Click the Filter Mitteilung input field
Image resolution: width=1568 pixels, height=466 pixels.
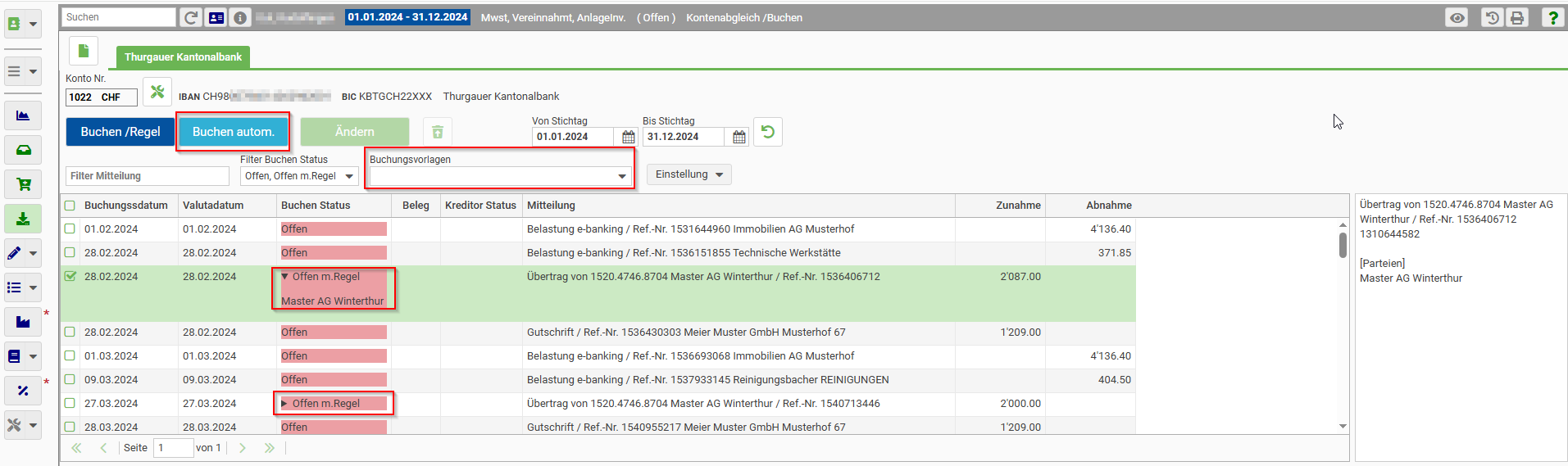coord(148,176)
